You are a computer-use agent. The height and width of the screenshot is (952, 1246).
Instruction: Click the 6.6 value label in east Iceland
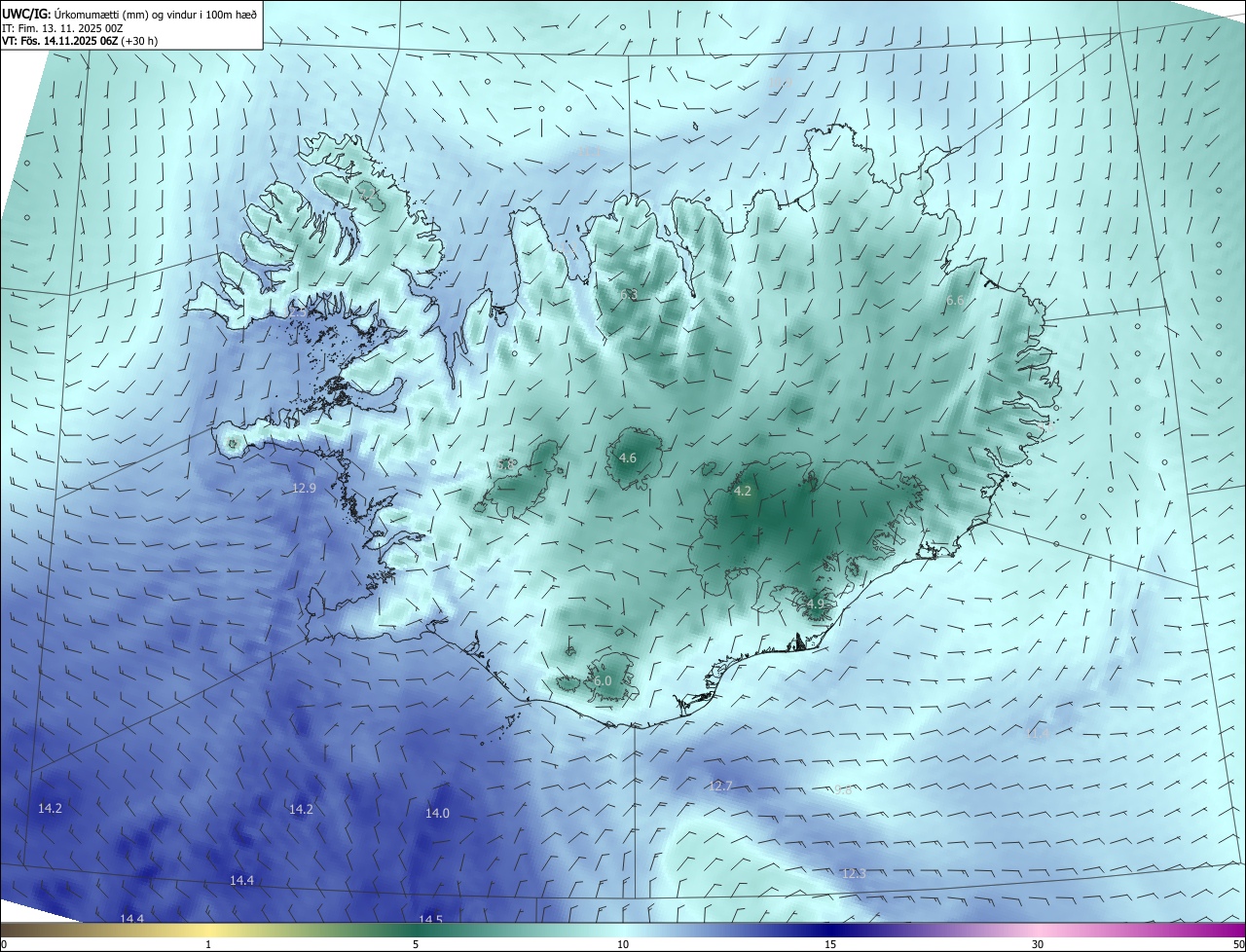pos(955,302)
